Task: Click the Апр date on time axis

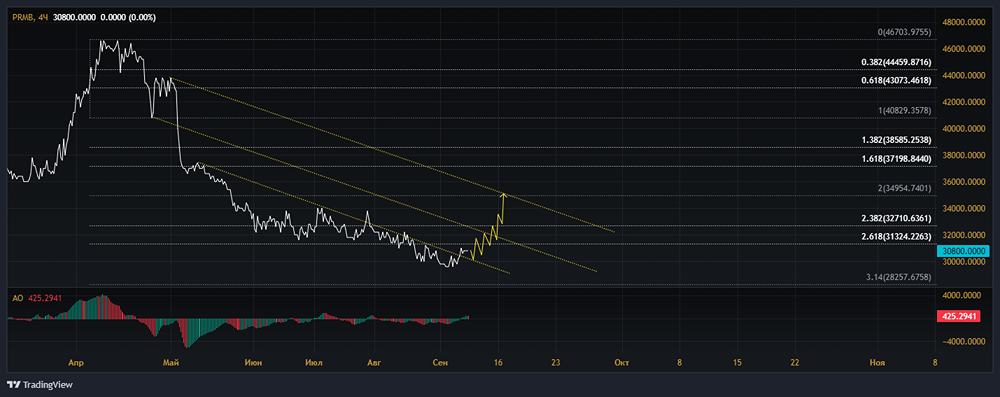Action: coord(76,363)
